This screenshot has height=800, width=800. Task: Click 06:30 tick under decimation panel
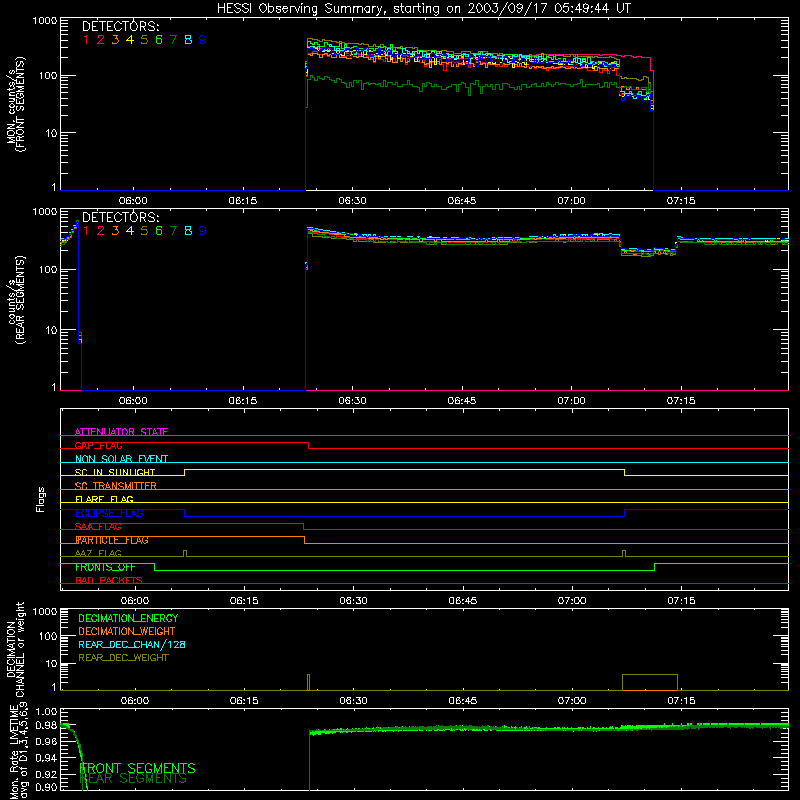coord(354,701)
